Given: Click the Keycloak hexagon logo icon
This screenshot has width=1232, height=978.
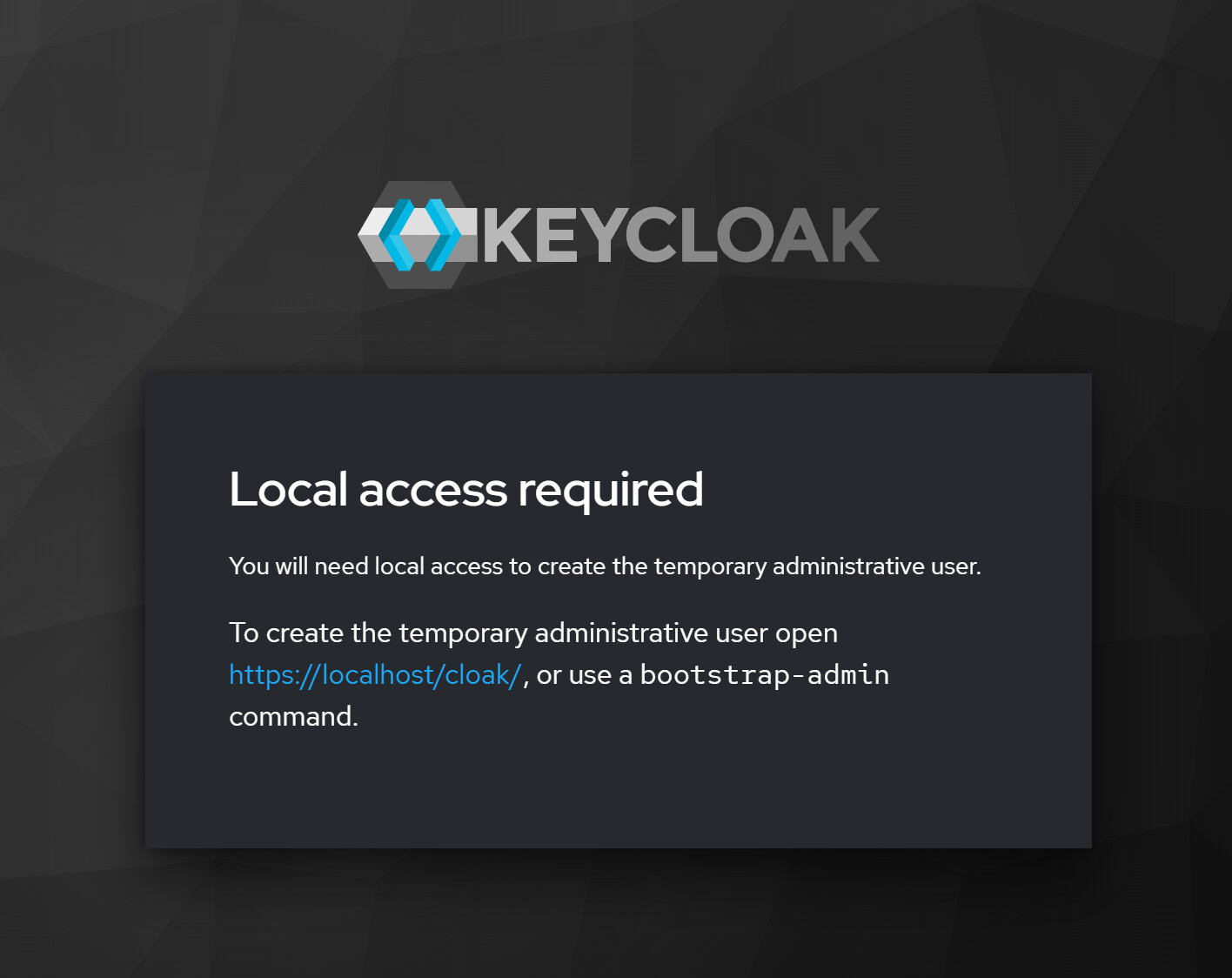Looking at the screenshot, I should click(418, 235).
